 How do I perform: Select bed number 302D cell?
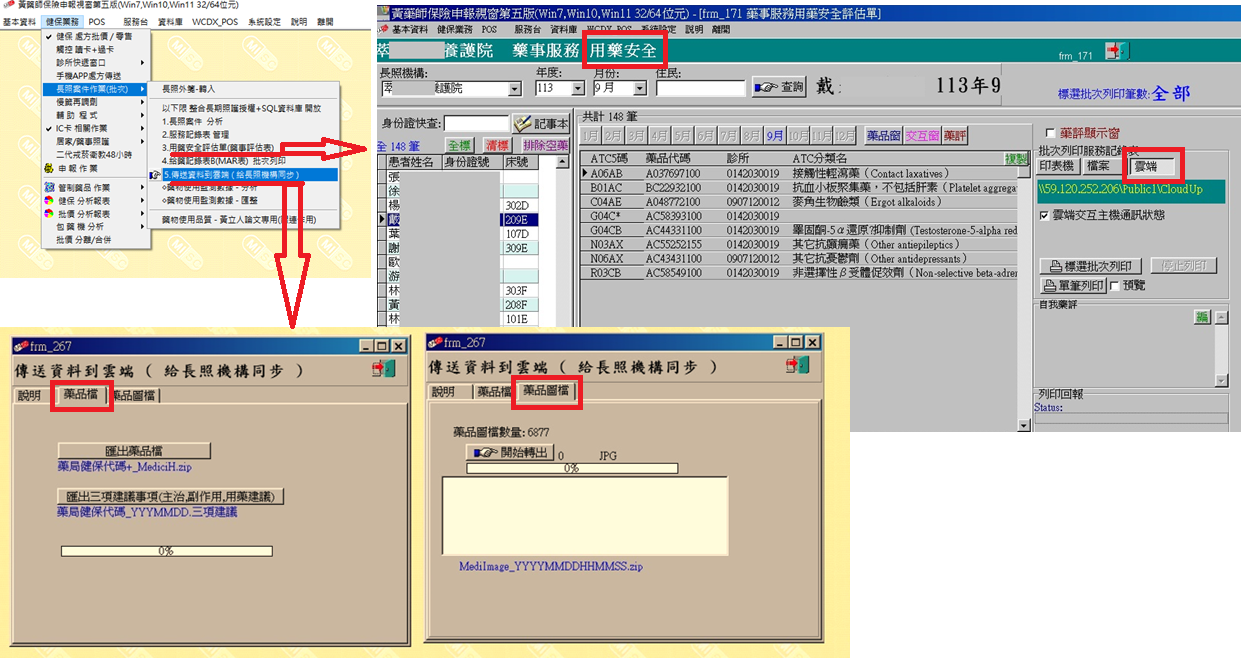point(521,205)
